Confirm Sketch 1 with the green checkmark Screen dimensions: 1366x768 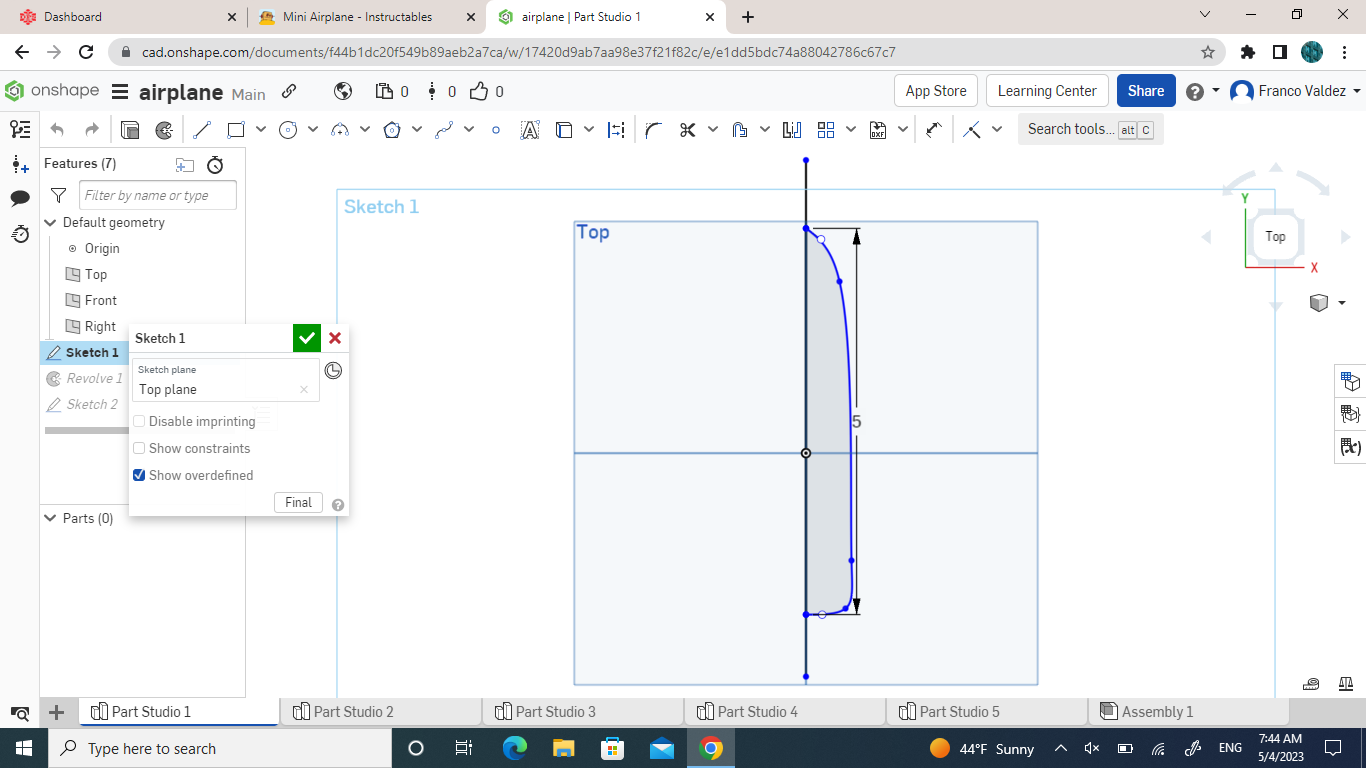(306, 338)
